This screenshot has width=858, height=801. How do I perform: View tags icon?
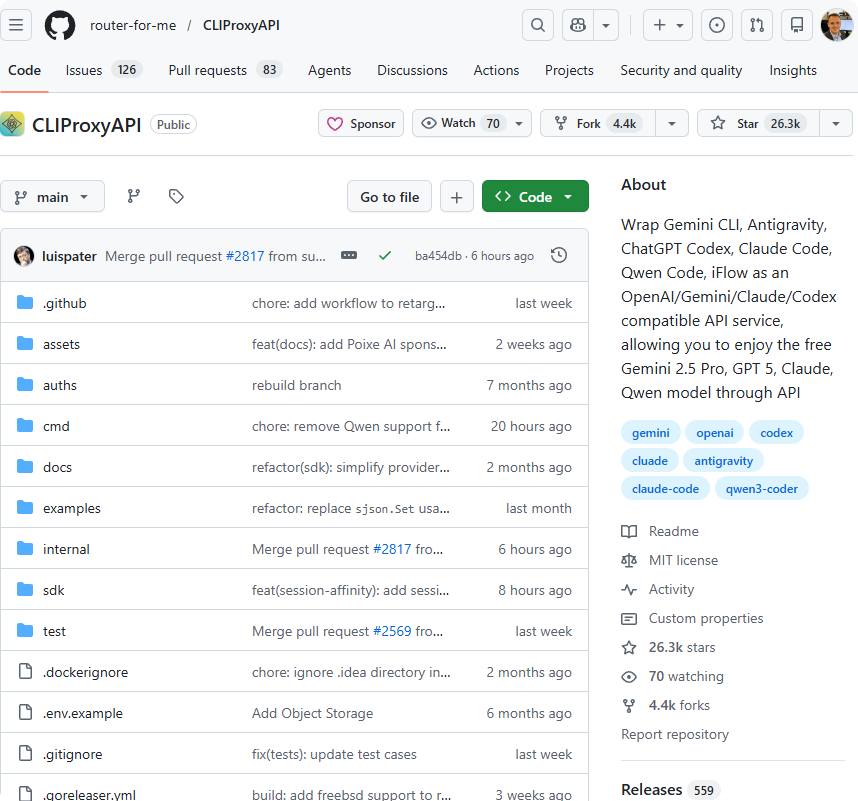click(176, 196)
